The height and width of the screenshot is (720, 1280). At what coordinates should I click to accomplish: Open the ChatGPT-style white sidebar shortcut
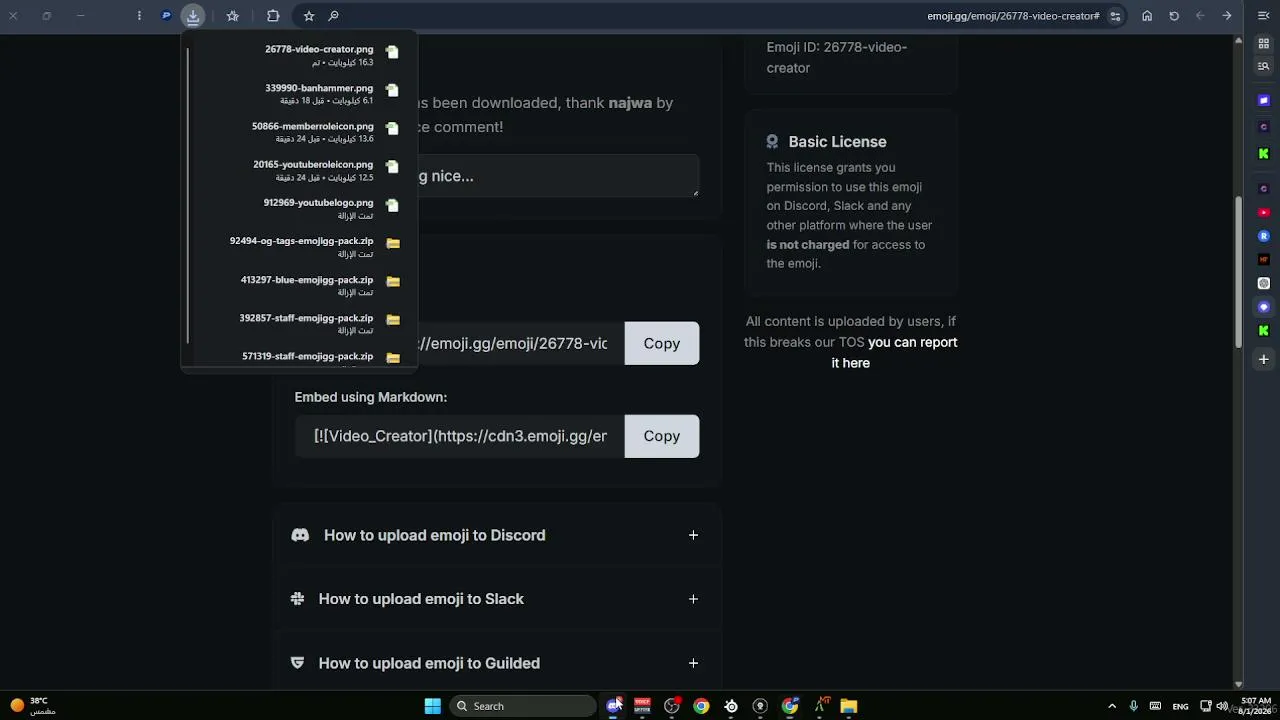point(1264,283)
